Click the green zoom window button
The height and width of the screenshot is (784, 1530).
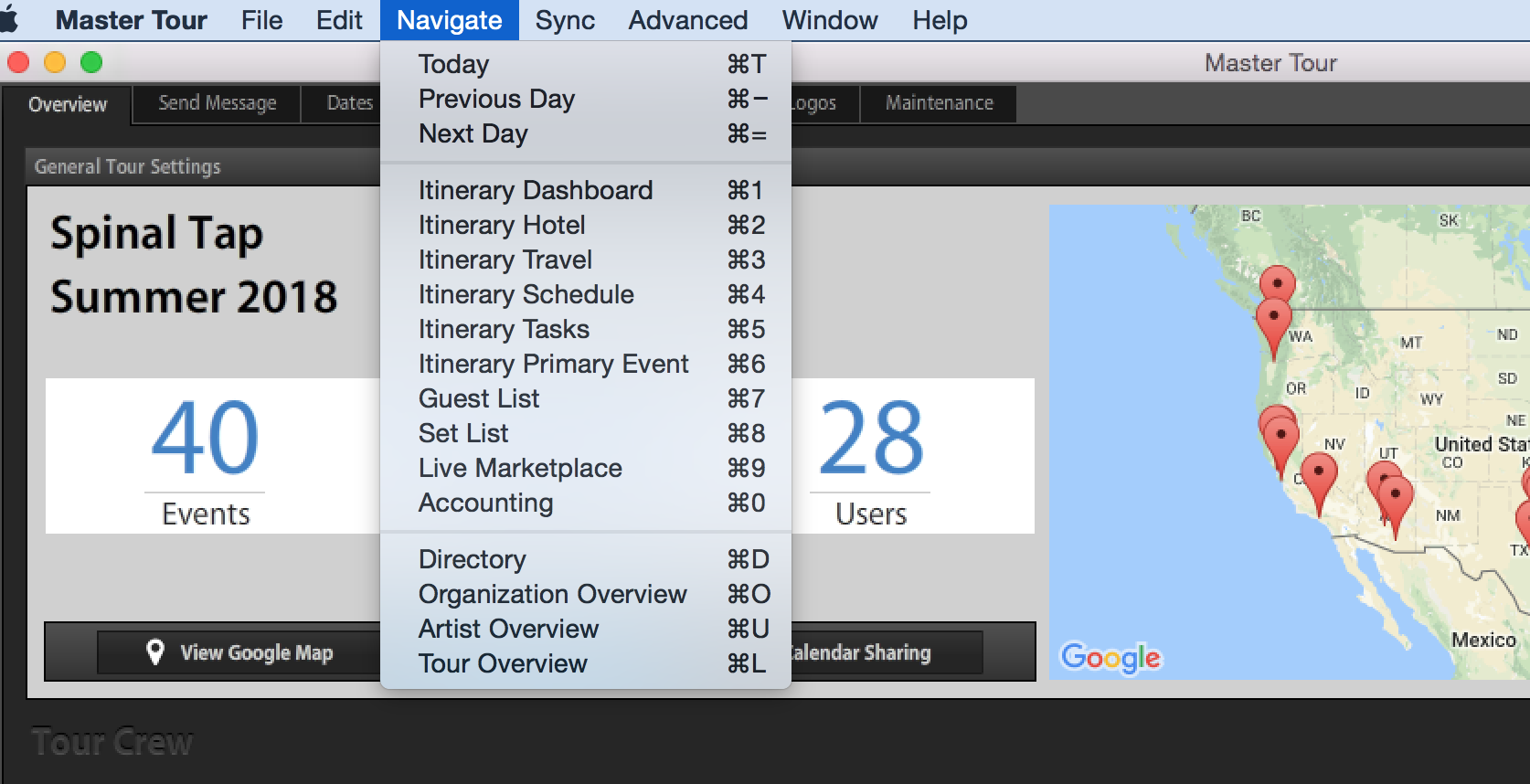coord(91,62)
